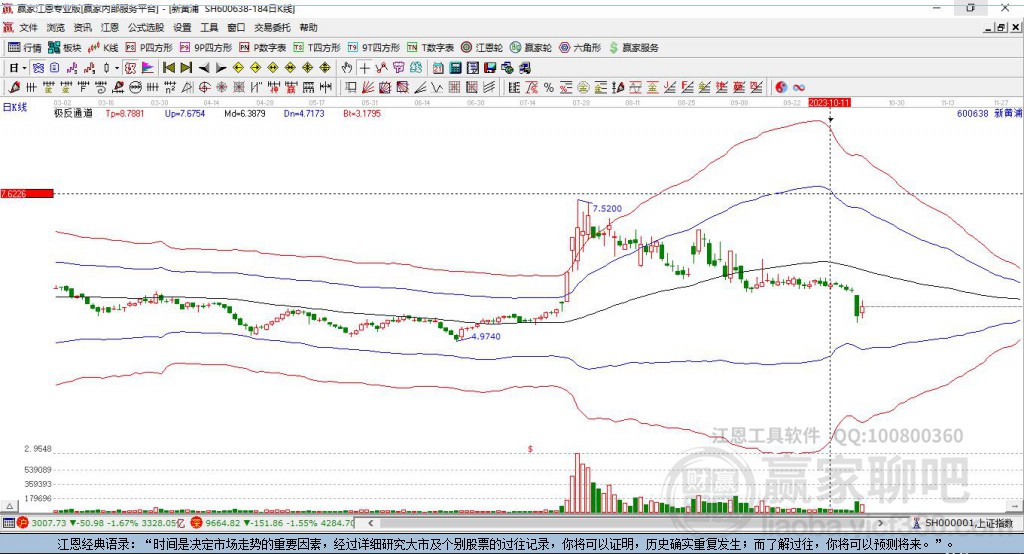The image size is (1024, 554).
Task: Click the 赢家服务 dollar-sign button
Action: (x=633, y=48)
